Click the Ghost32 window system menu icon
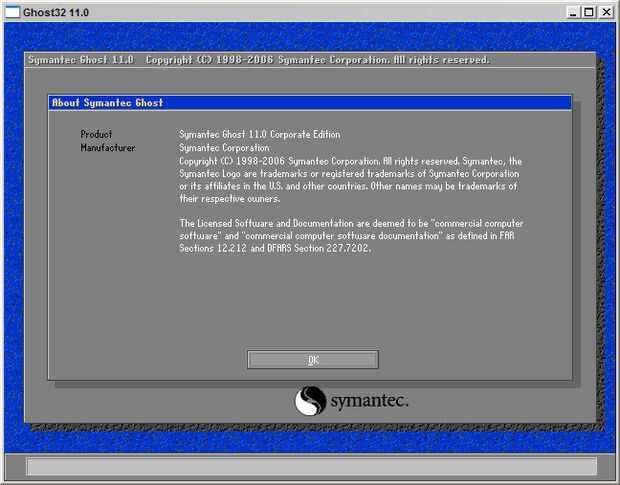The width and height of the screenshot is (620, 485). coord(12,12)
